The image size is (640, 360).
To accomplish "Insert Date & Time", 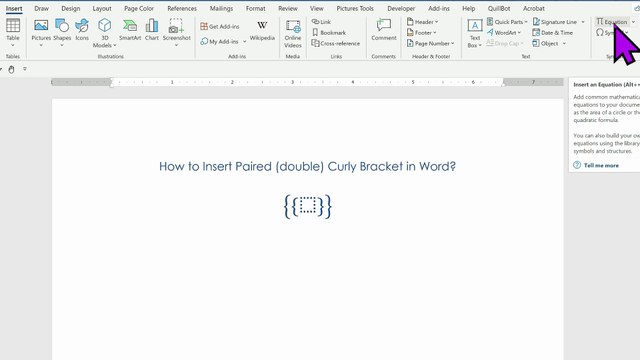I will click(x=553, y=32).
